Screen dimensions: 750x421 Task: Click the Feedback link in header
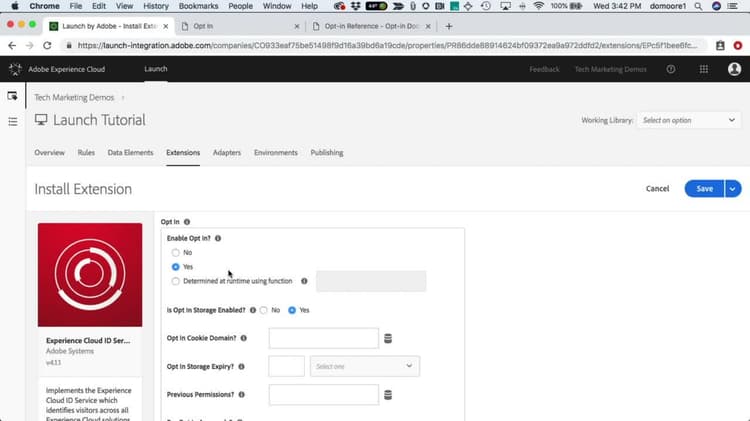pos(544,69)
